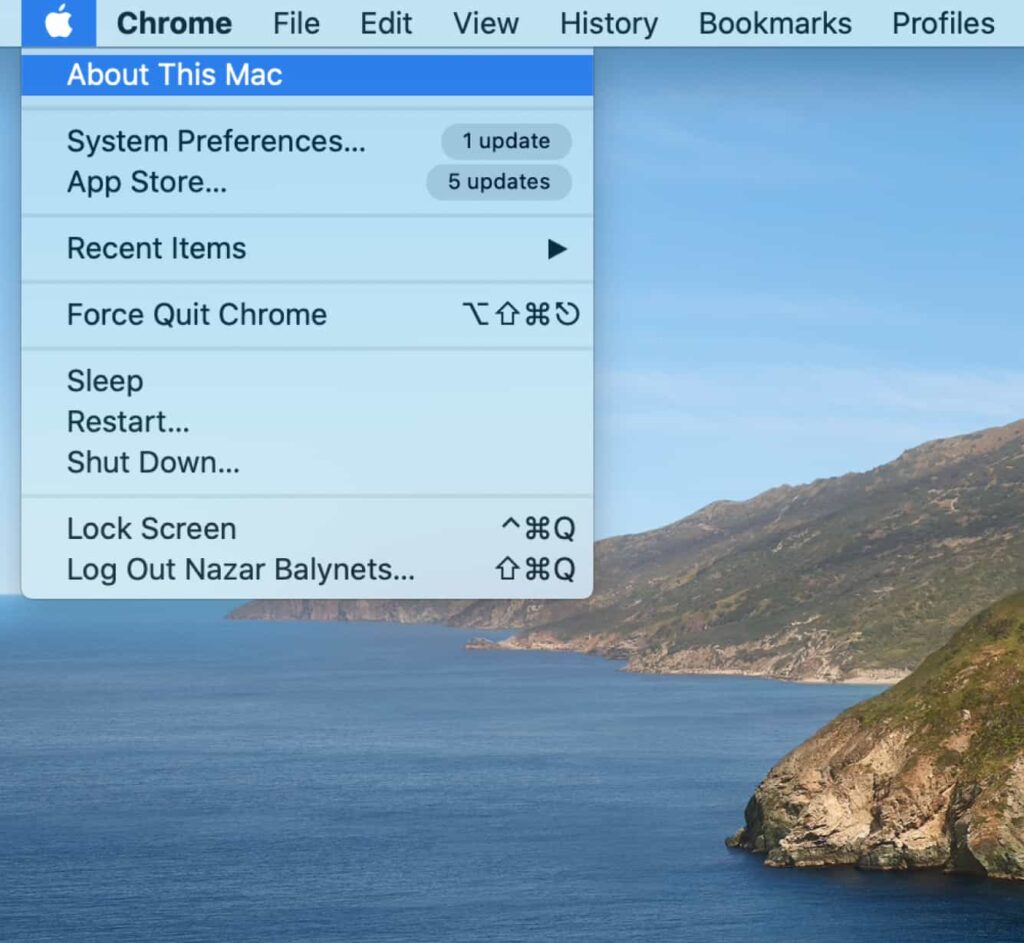Select Lock Screen menu entry
The width and height of the screenshot is (1024, 943).
tap(307, 529)
